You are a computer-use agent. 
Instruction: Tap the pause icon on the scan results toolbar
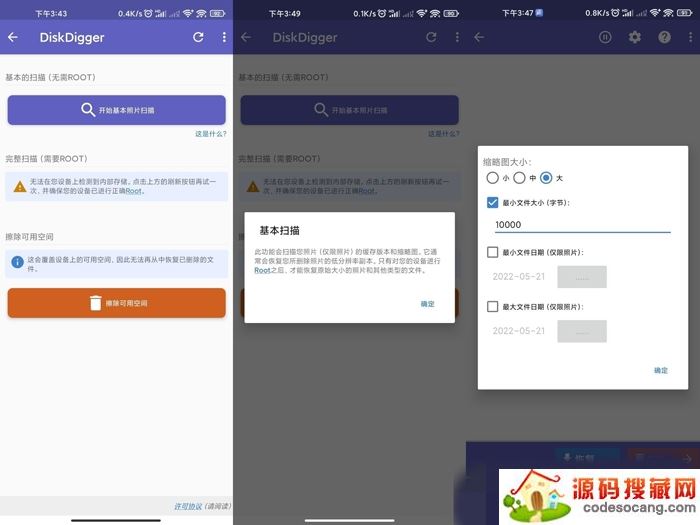click(x=605, y=38)
